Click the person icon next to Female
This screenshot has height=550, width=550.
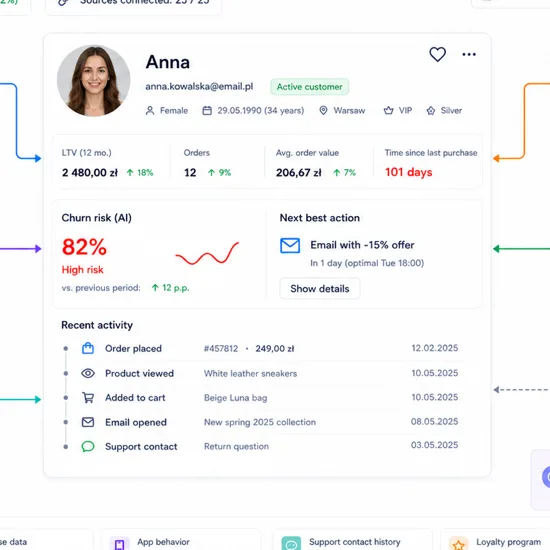pos(150,110)
